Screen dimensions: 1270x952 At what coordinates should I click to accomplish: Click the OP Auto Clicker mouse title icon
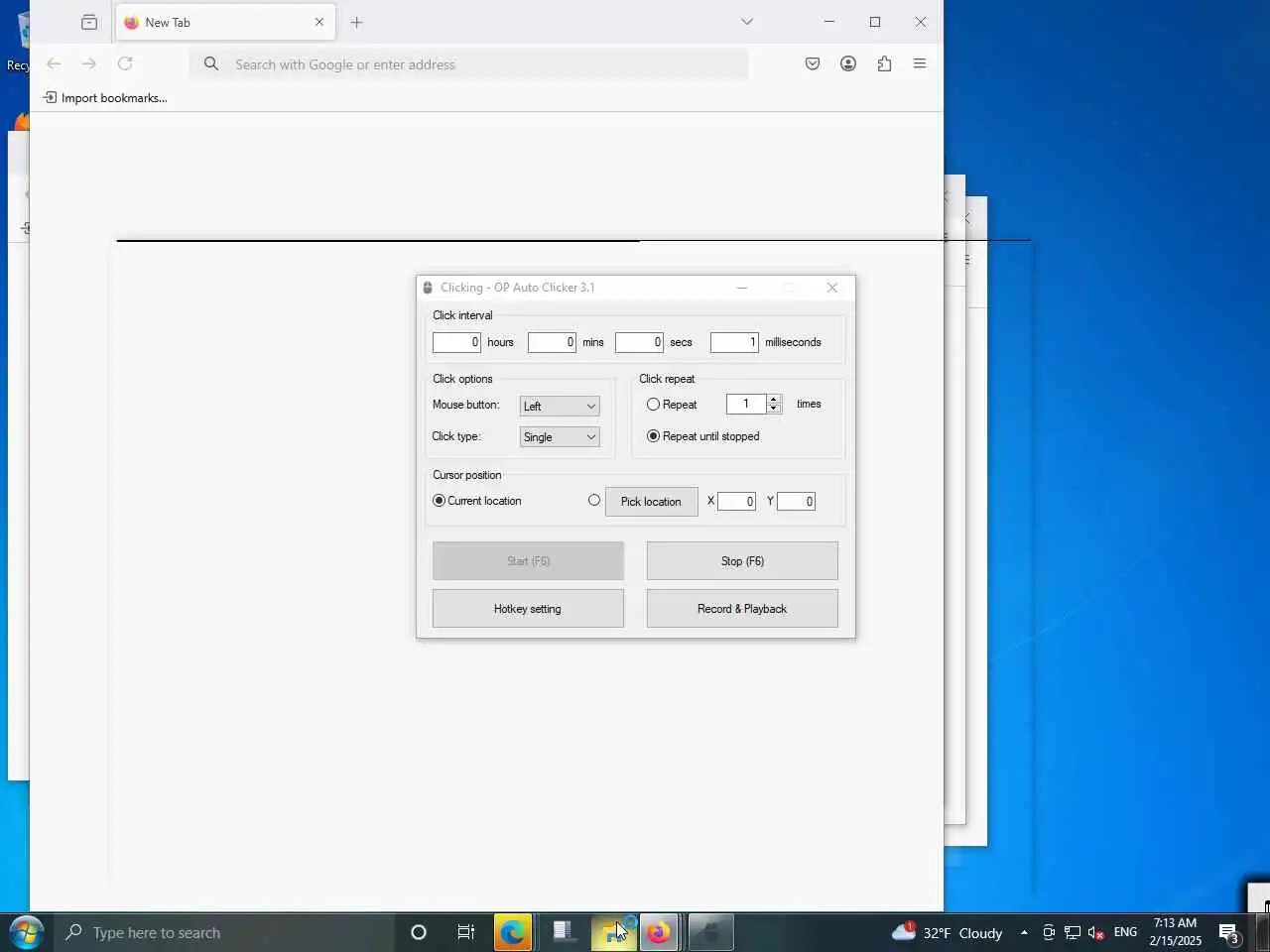pyautogui.click(x=428, y=288)
